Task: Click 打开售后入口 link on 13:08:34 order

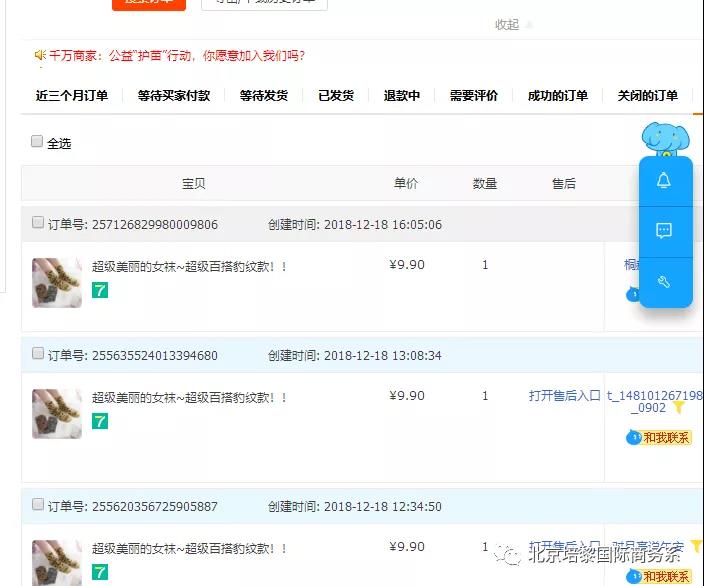Action: click(x=564, y=396)
